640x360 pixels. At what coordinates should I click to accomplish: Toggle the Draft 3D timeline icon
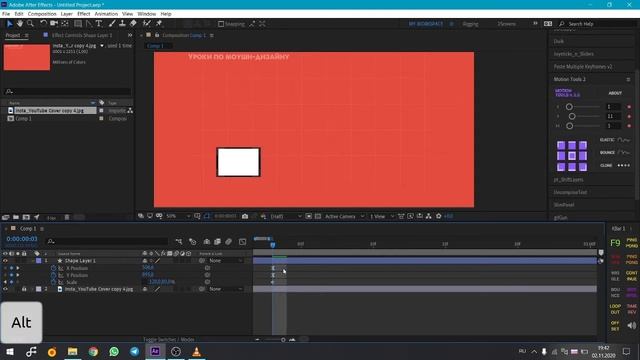coord(193,242)
